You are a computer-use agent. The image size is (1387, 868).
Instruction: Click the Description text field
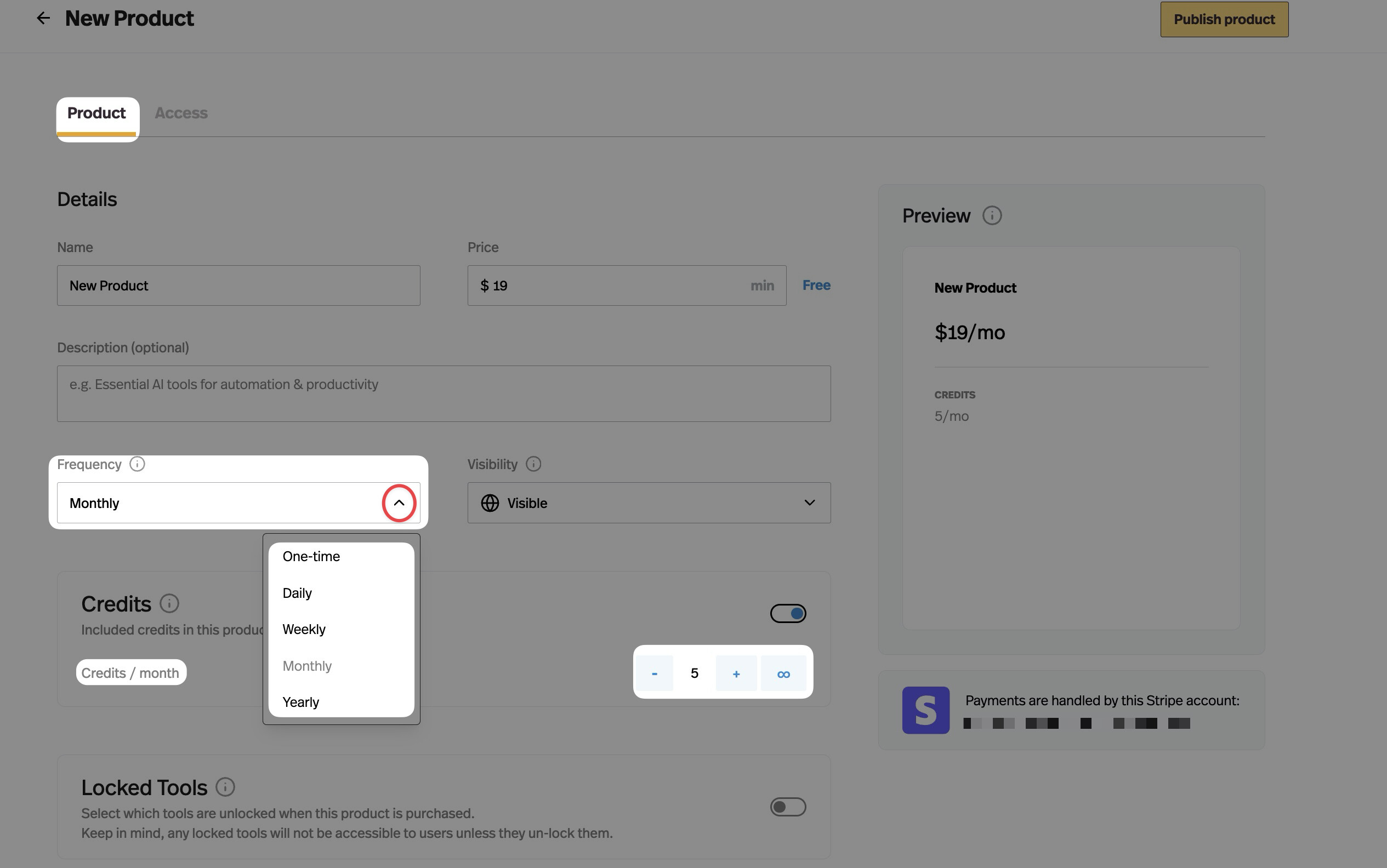444,394
